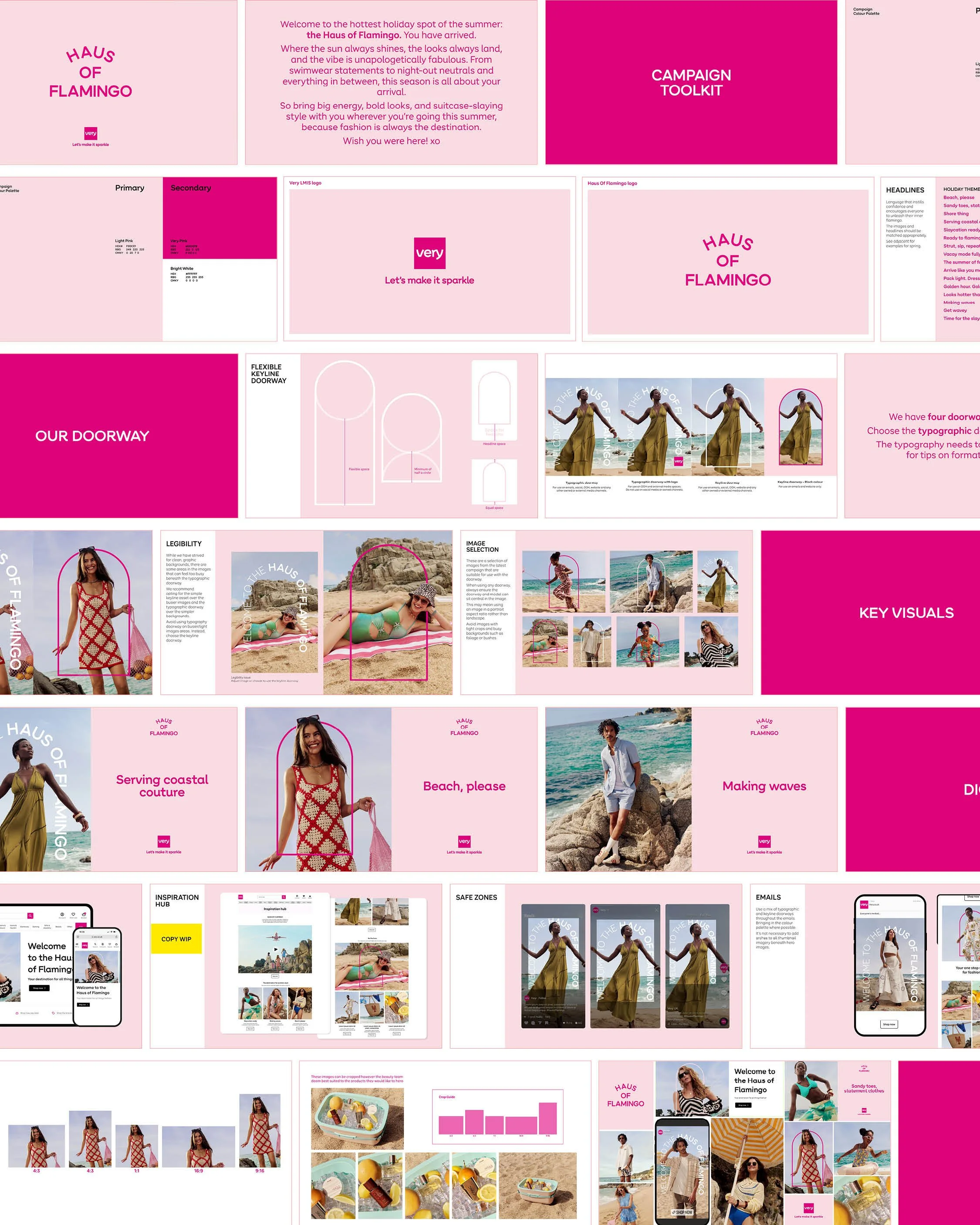Click Account icon on tablet mockup

click(x=63, y=915)
